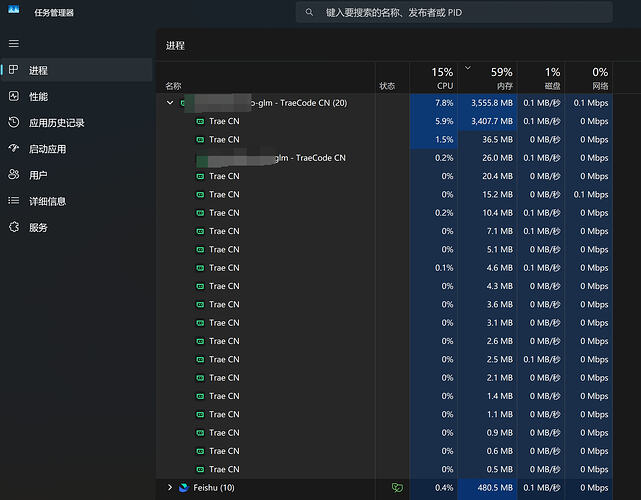Click Trae CN icon in 7.1 MB row
Viewport: 641px width, 500px height.
point(200,231)
